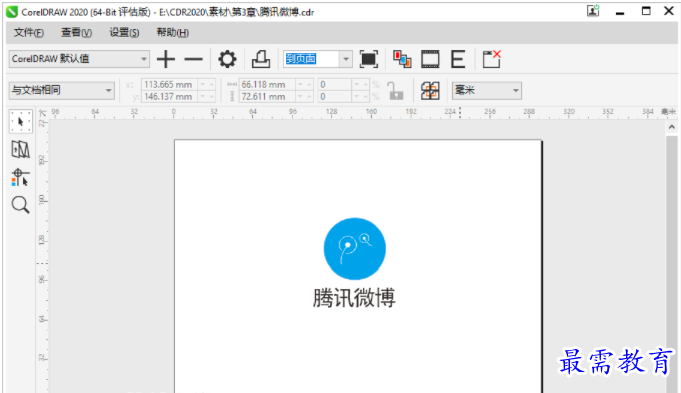Expand the 到页面 zoom level dropdown
The height and width of the screenshot is (393, 681).
click(x=346, y=59)
